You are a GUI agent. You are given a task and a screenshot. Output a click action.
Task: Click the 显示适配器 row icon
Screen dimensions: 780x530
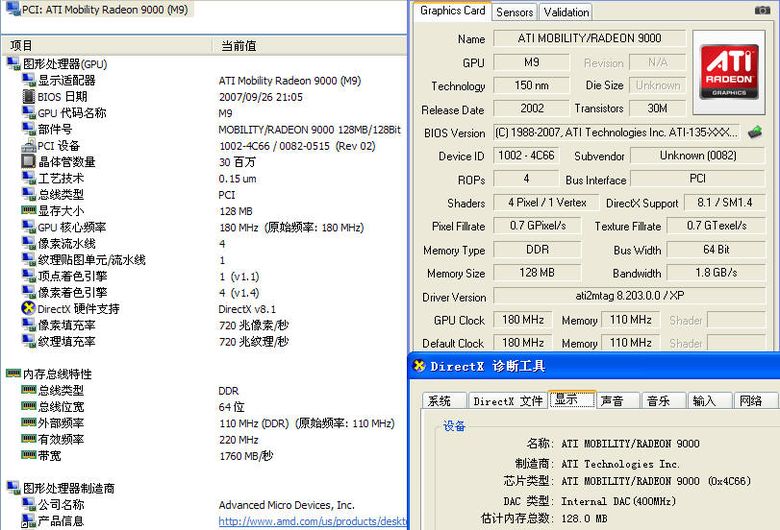(x=28, y=80)
